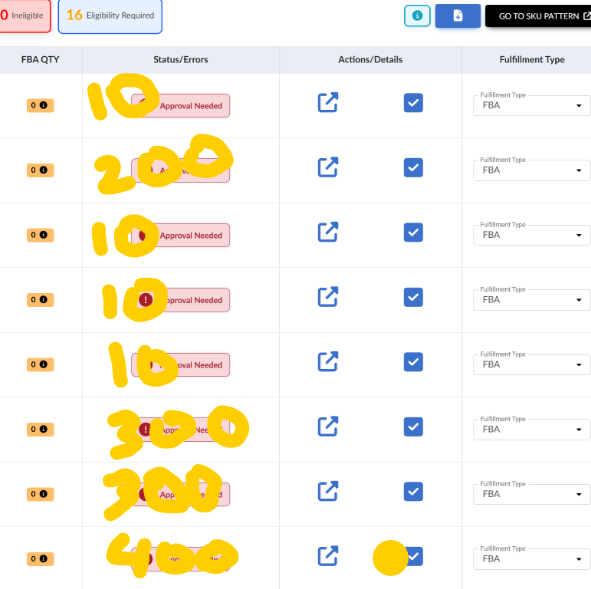Open the fourth row's external link icon
Viewport: 591px width, 589px height.
328,297
